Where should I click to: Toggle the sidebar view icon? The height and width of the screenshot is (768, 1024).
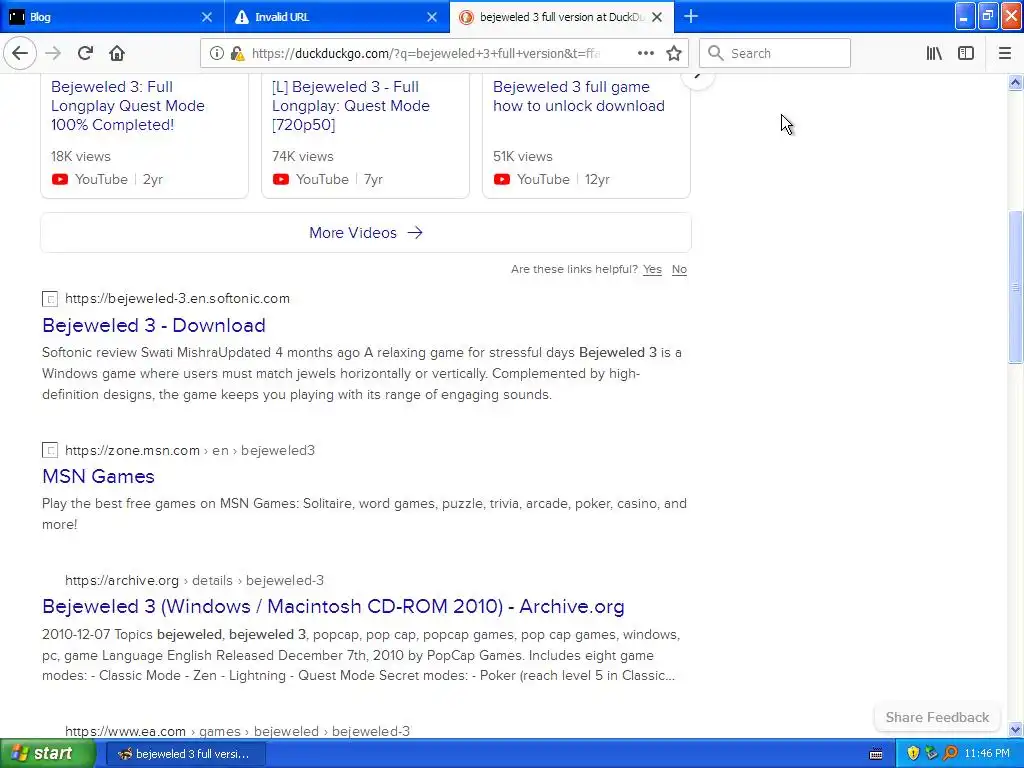tap(966, 53)
